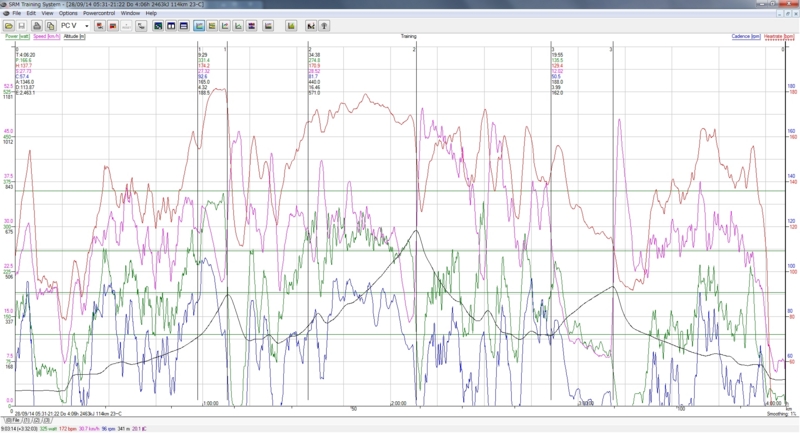Click the open file folder icon
This screenshot has width=800, height=433.
[x=9, y=26]
